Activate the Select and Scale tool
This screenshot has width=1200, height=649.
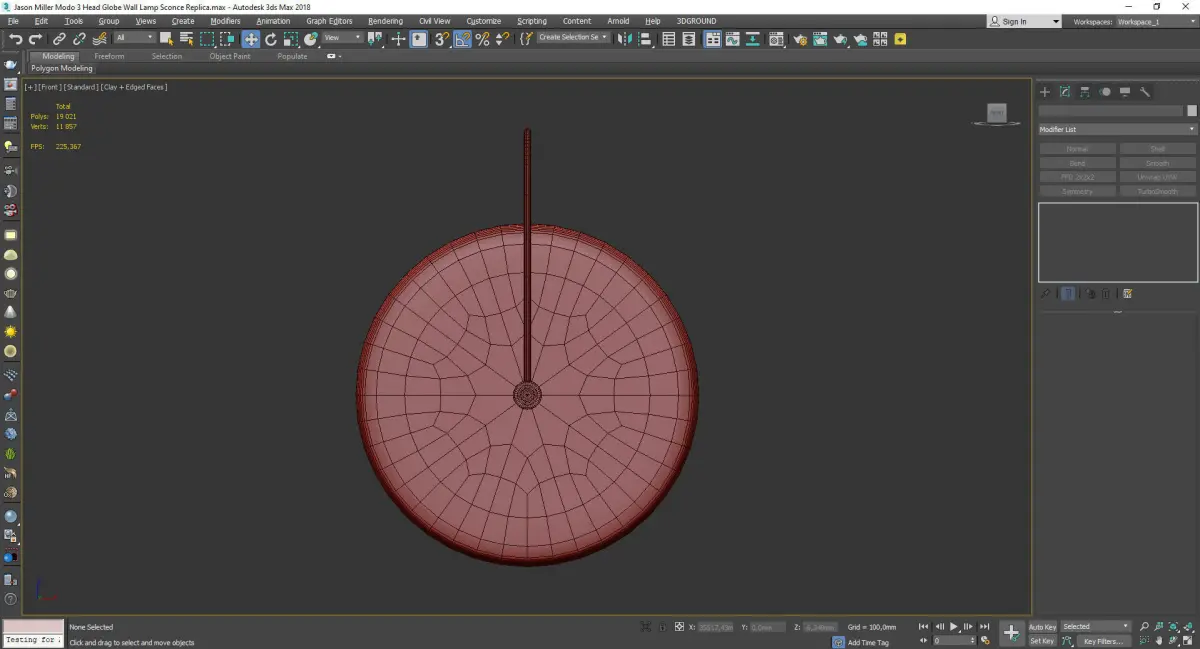(290, 39)
